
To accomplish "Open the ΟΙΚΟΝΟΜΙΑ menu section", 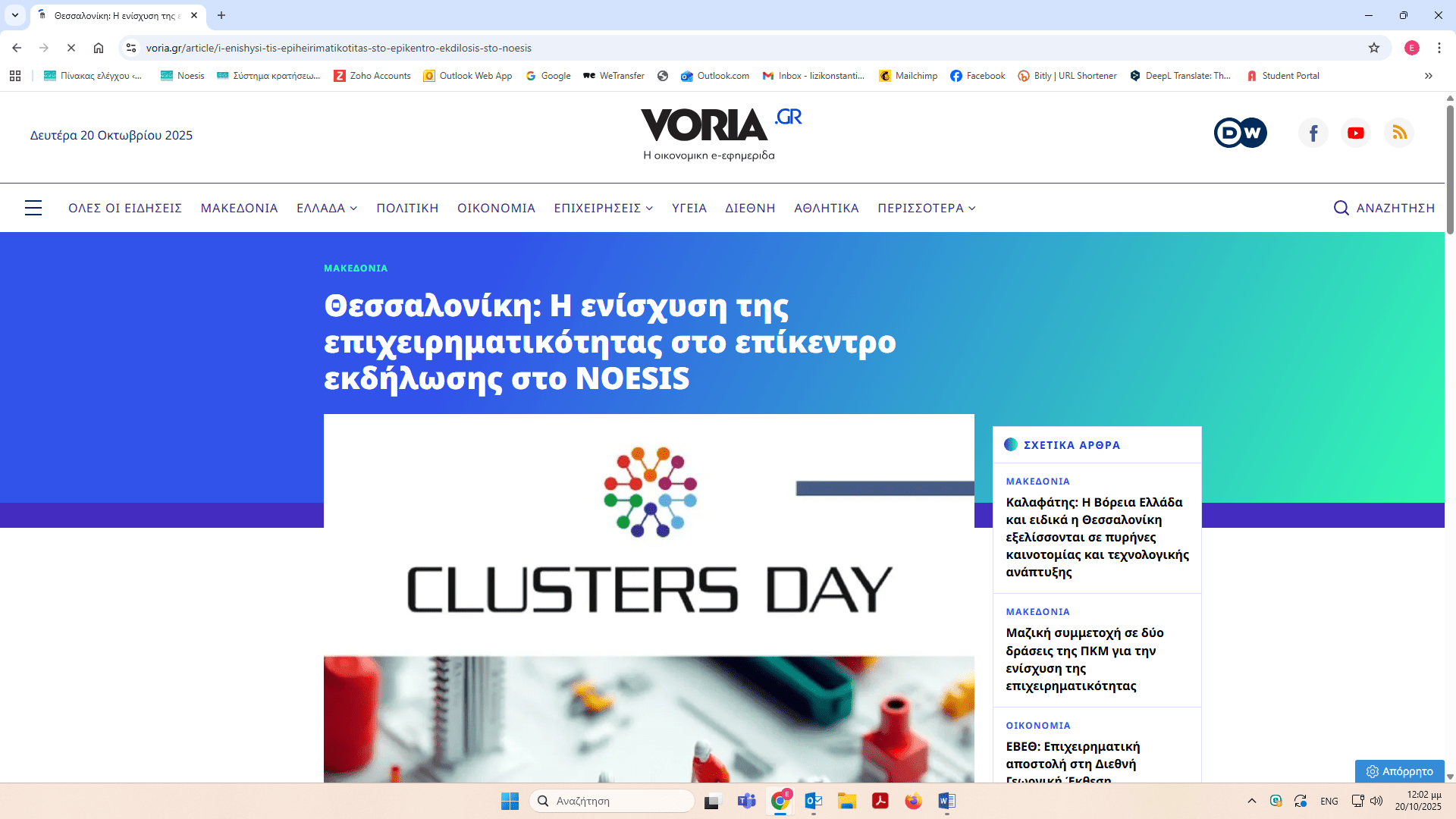I will (x=496, y=208).
